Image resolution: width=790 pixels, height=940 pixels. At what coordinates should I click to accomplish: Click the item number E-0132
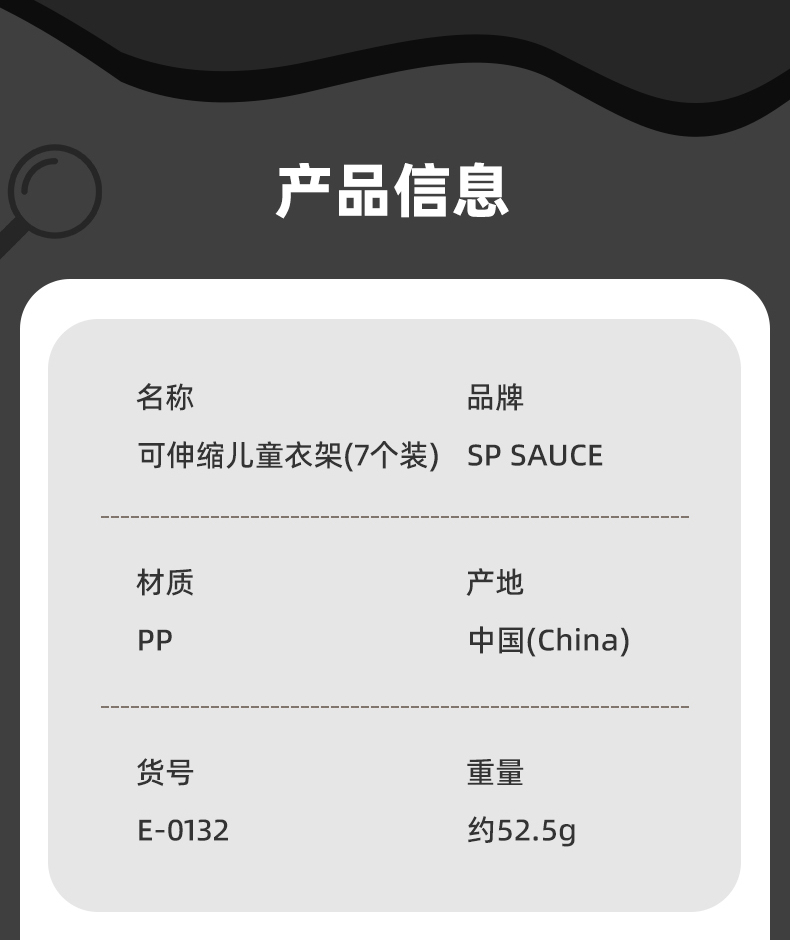tap(183, 830)
